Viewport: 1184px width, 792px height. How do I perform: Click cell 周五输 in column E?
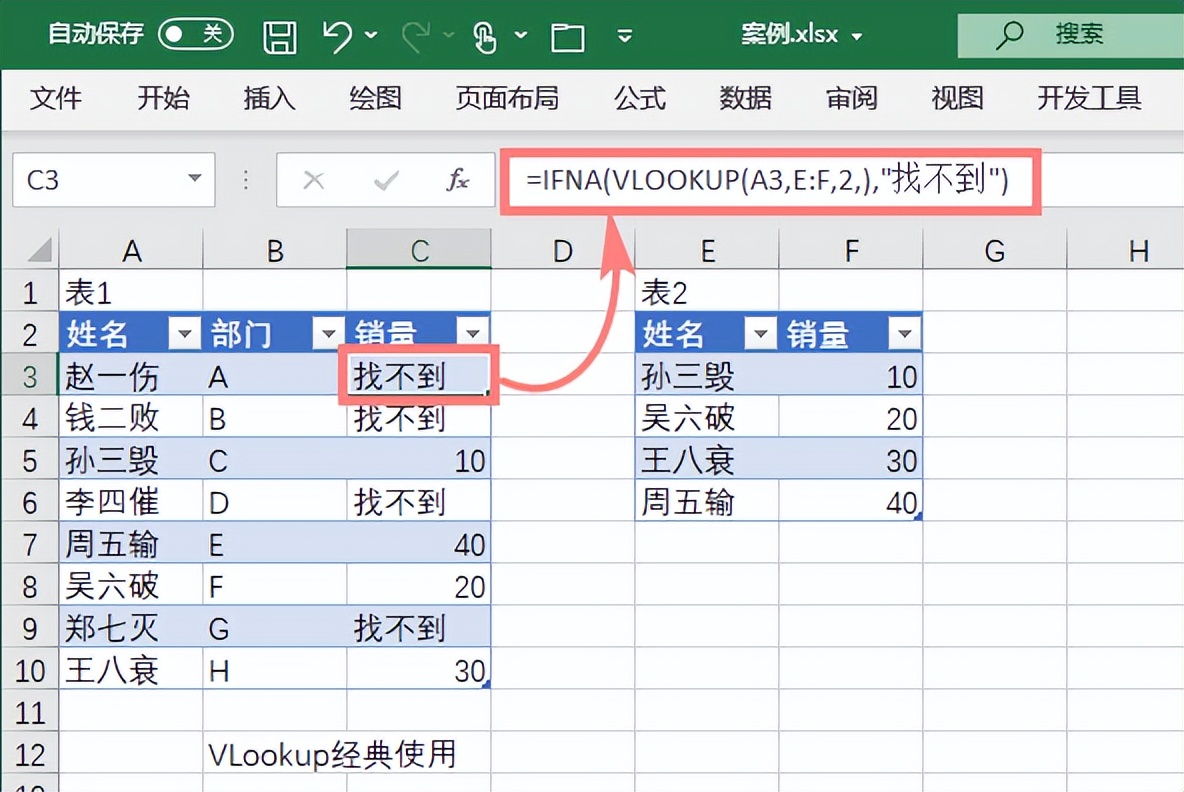tap(708, 502)
